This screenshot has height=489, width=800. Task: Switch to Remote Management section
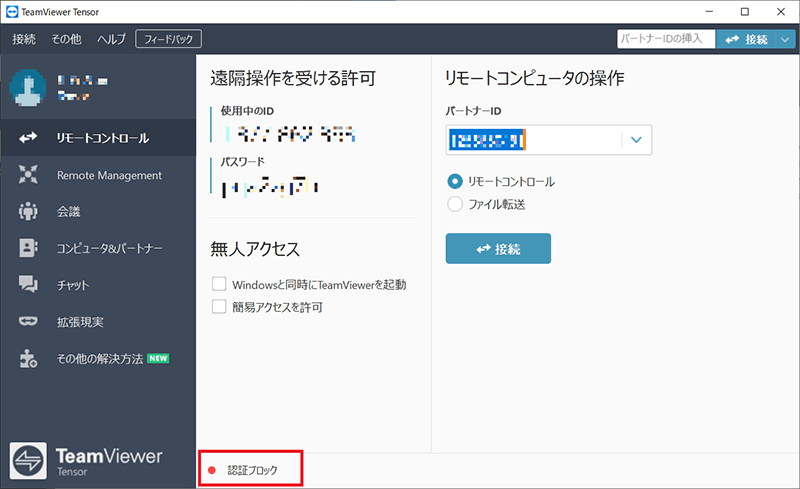(98, 175)
